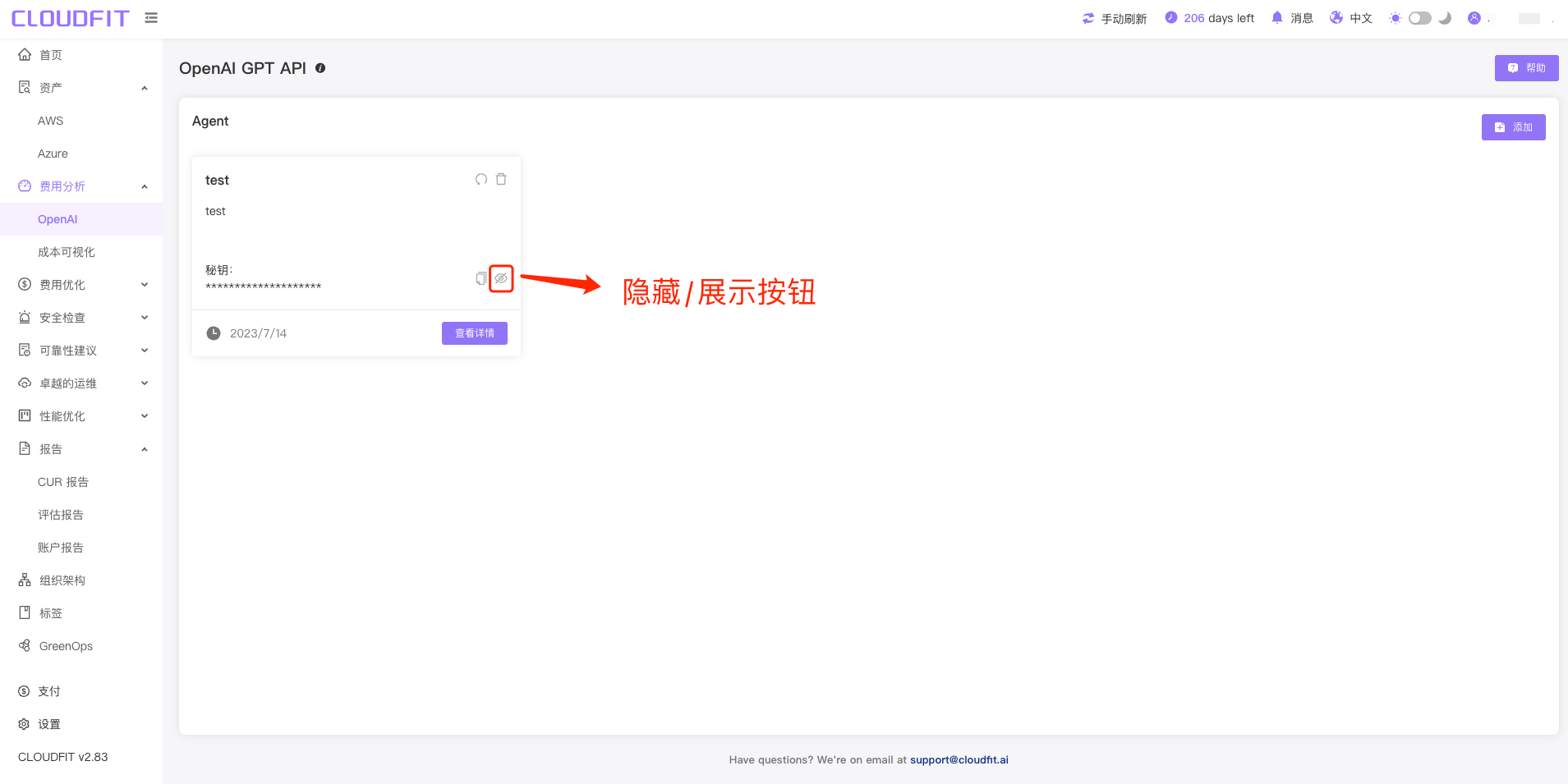
Task: Open the user account avatar
Action: [x=1474, y=18]
